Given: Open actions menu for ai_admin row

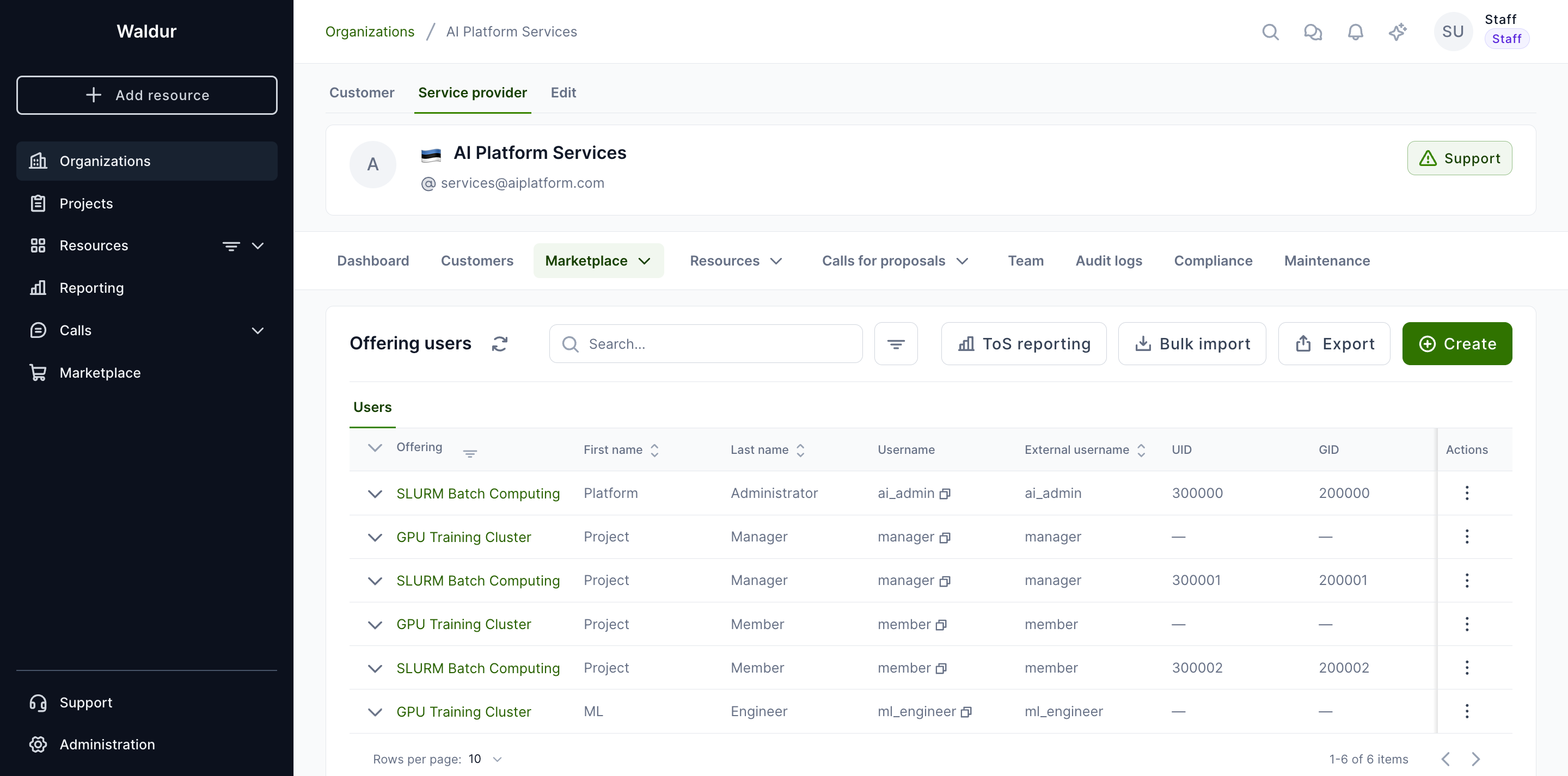Looking at the screenshot, I should point(1467,493).
